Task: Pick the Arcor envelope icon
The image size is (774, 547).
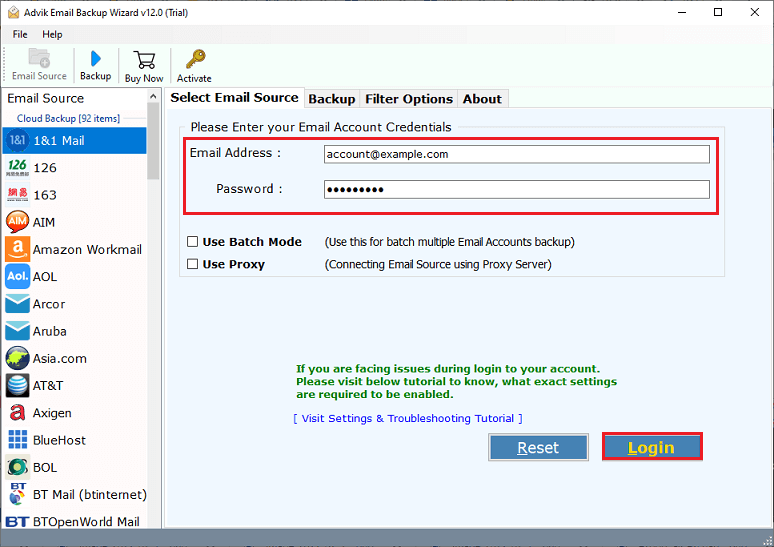Action: 17,304
